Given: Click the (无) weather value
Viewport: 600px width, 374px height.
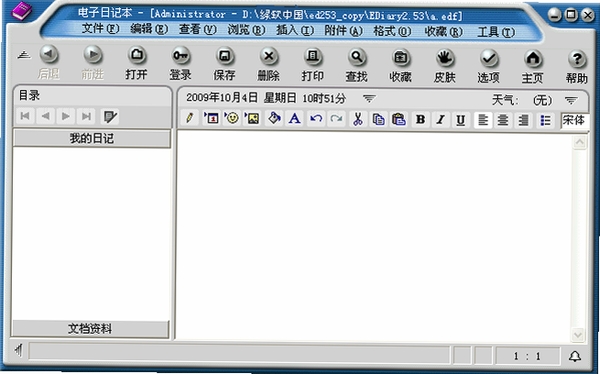Looking at the screenshot, I should [x=543, y=100].
